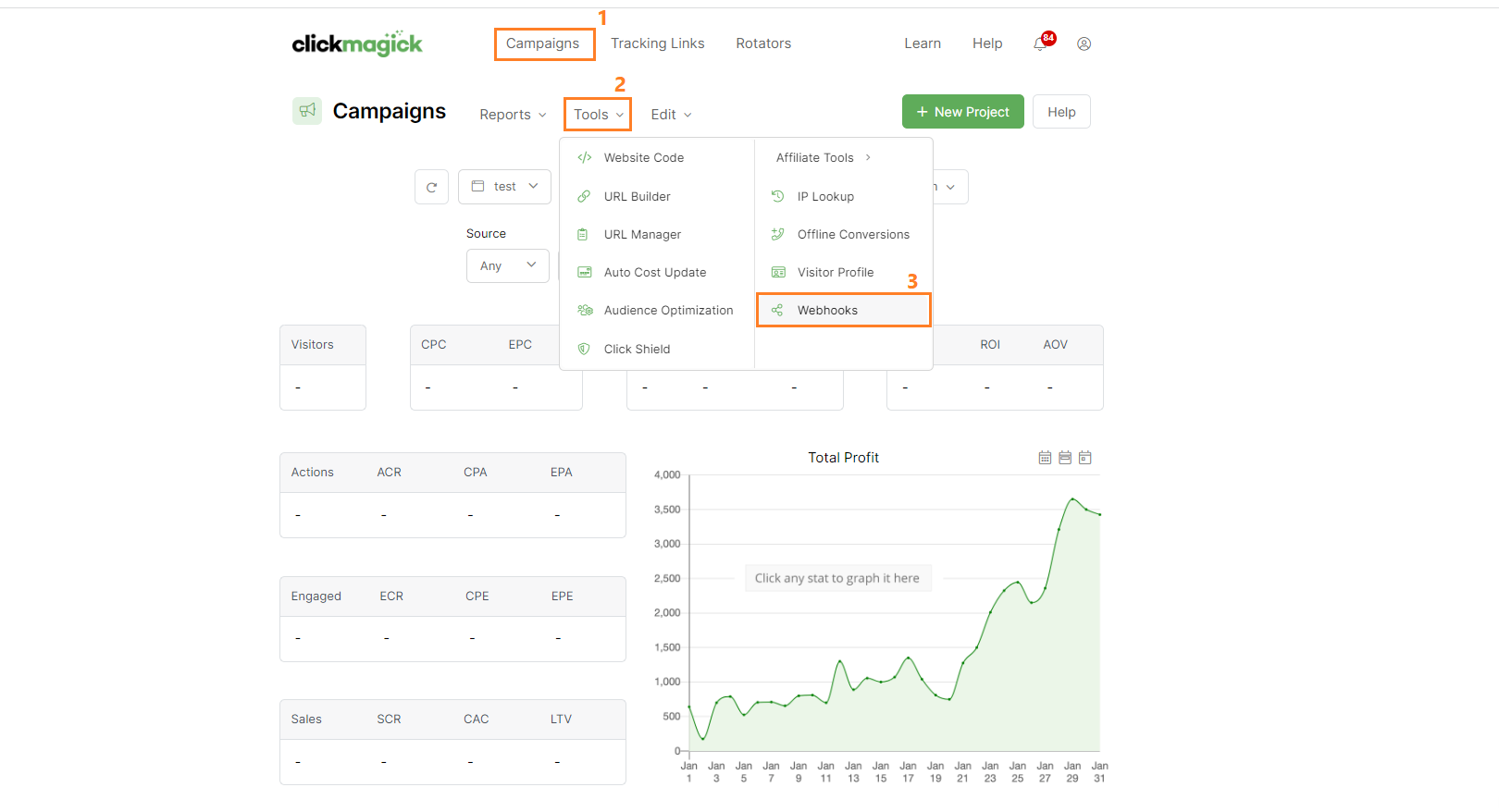Viewport: 1499px width, 812px height.
Task: Click the refresh stats icon button
Action: click(x=431, y=187)
